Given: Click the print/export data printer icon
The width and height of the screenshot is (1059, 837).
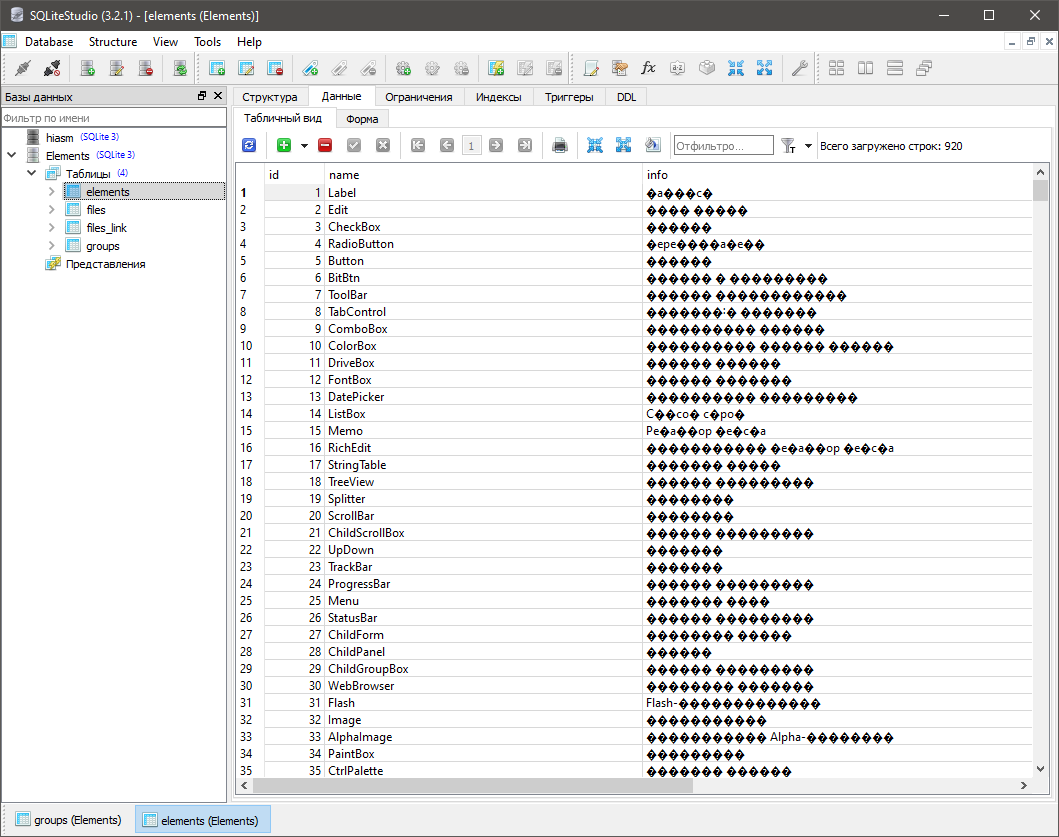Looking at the screenshot, I should [560, 146].
